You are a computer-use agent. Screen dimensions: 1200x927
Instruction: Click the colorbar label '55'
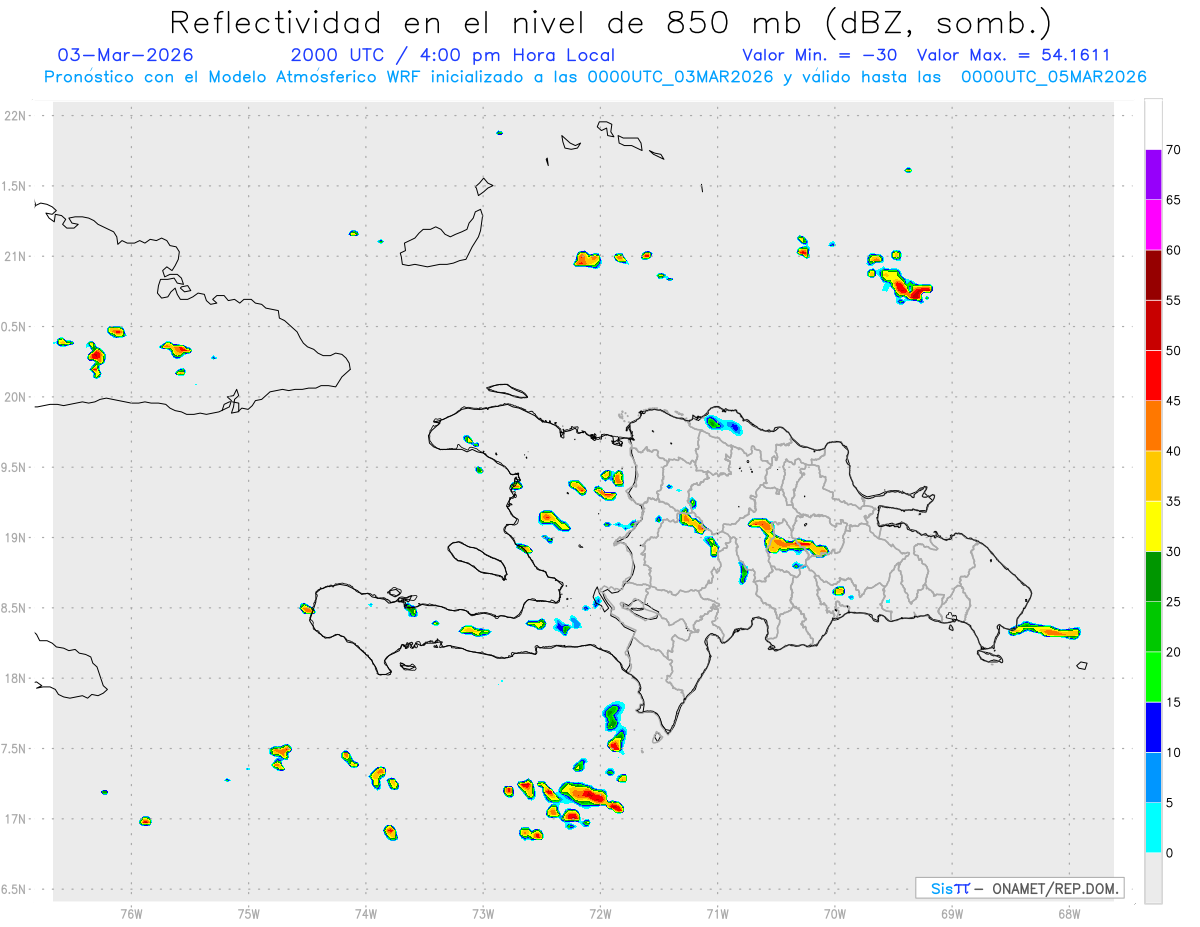1174,300
